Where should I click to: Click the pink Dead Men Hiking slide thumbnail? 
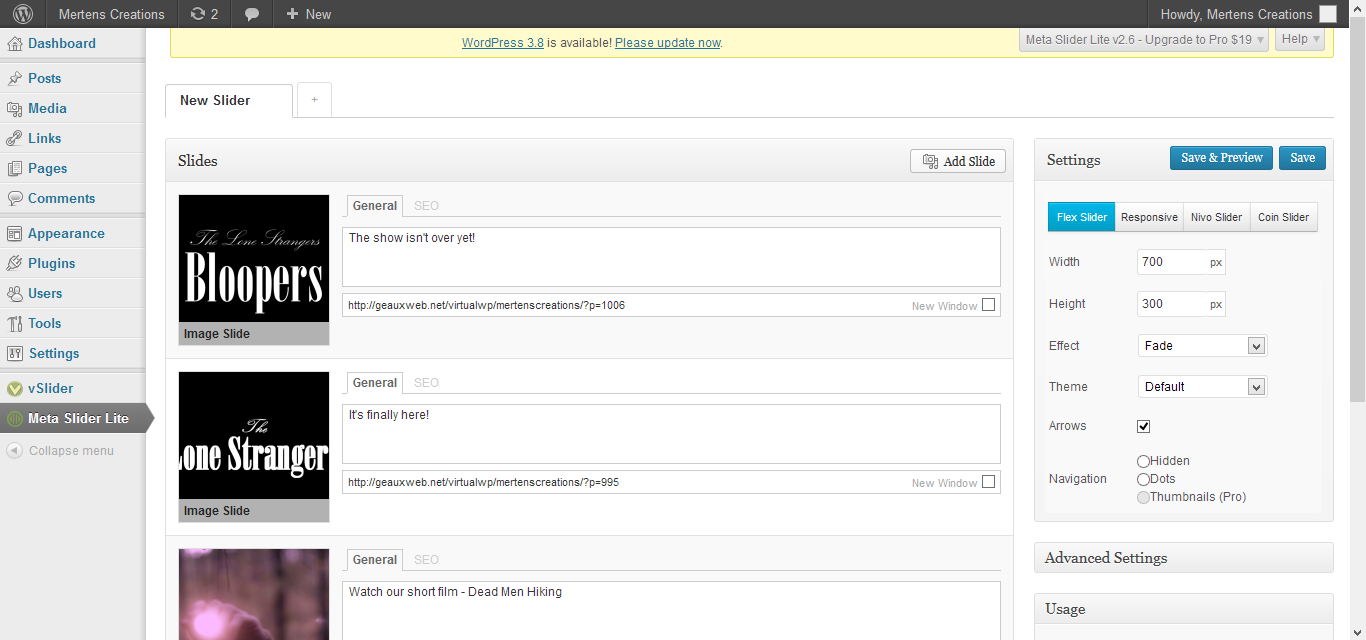(x=254, y=594)
